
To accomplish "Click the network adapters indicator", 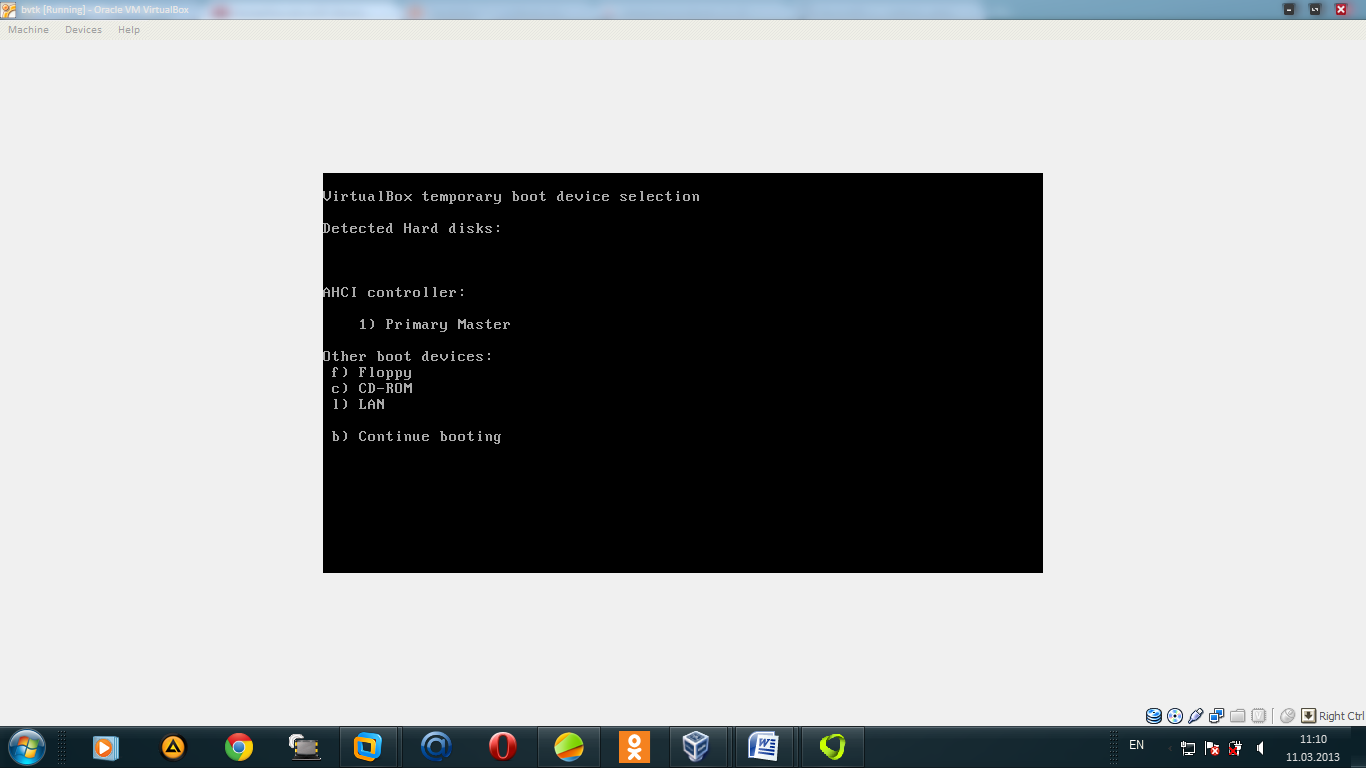I will coord(1216,716).
